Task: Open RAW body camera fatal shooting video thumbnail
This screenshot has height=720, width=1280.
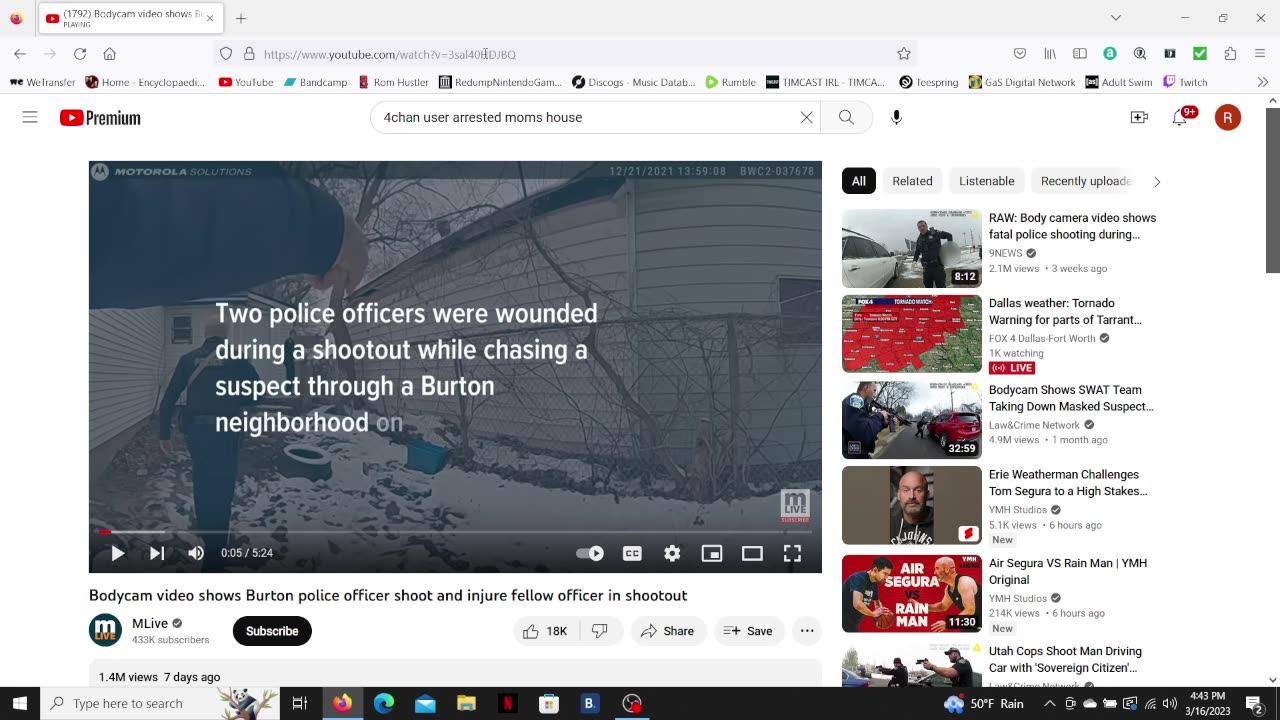Action: click(x=912, y=248)
